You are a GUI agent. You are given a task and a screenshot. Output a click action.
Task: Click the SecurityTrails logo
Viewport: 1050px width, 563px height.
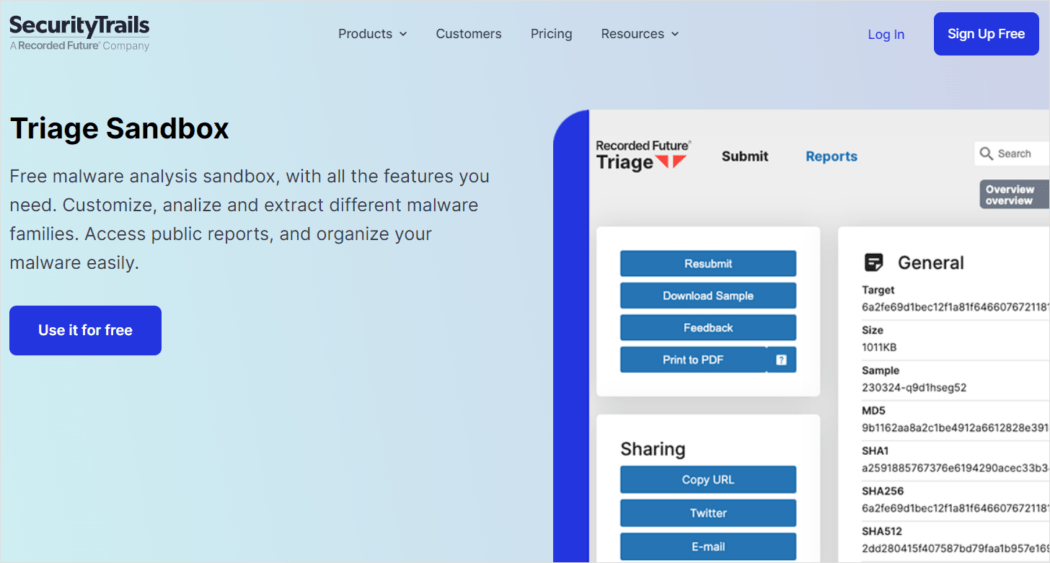80,32
